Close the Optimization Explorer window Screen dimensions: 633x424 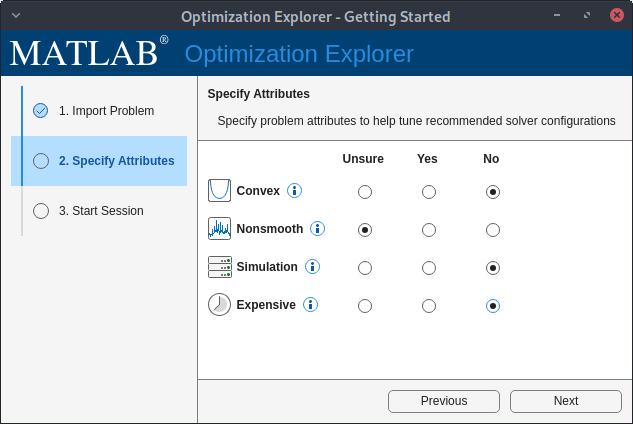tap(617, 15)
